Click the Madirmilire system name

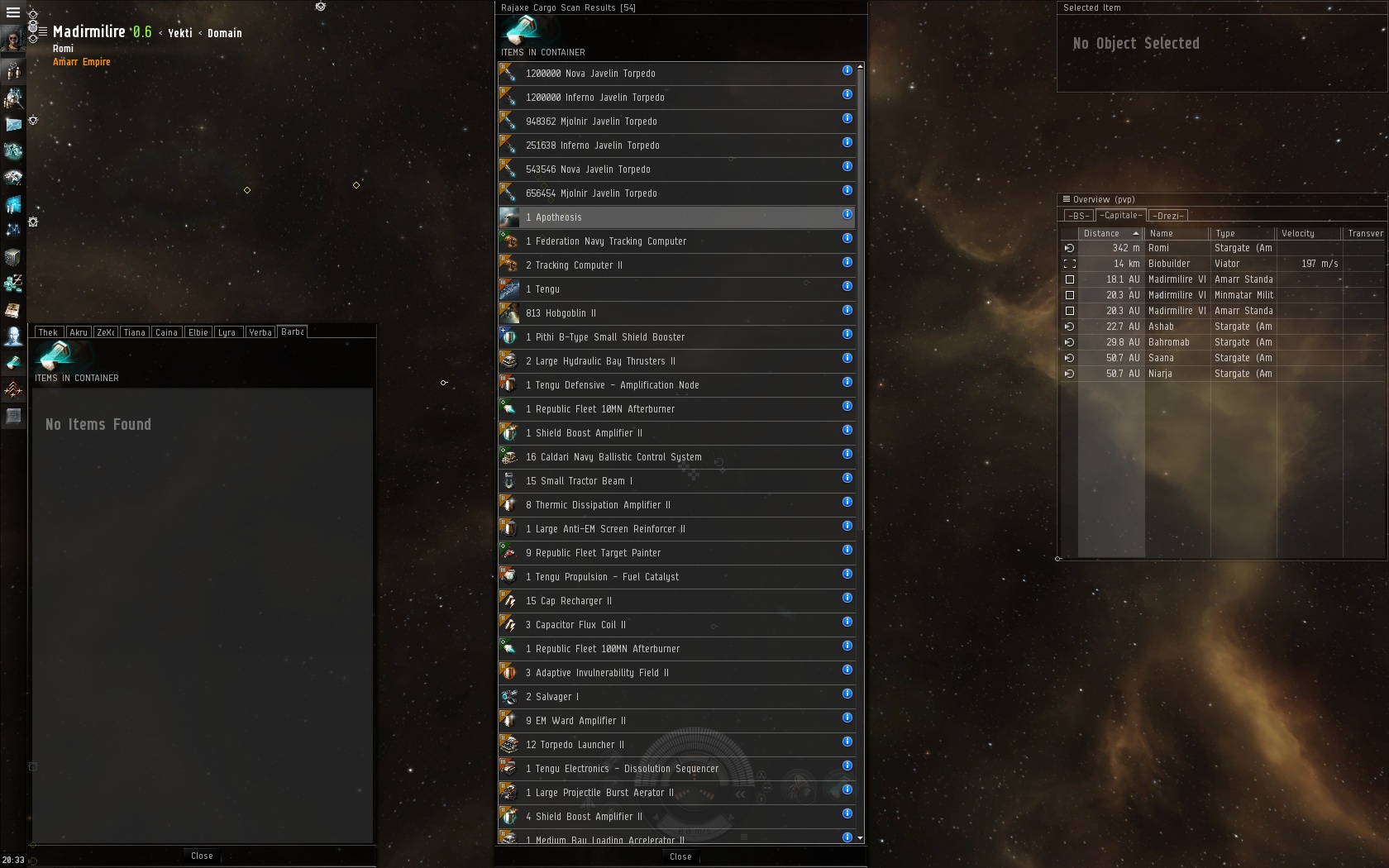click(89, 31)
